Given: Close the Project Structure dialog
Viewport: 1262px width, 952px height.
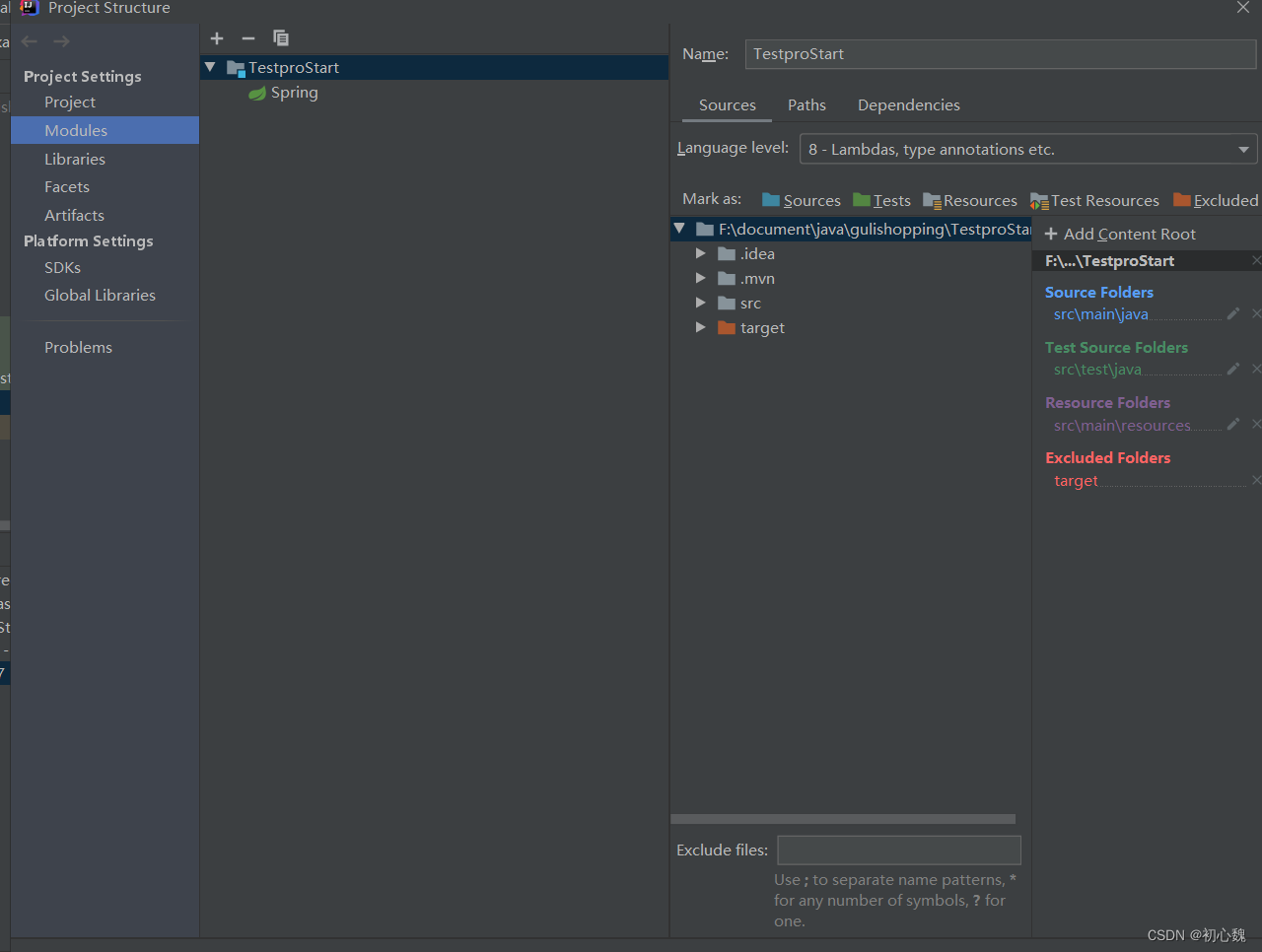Looking at the screenshot, I should [1242, 8].
